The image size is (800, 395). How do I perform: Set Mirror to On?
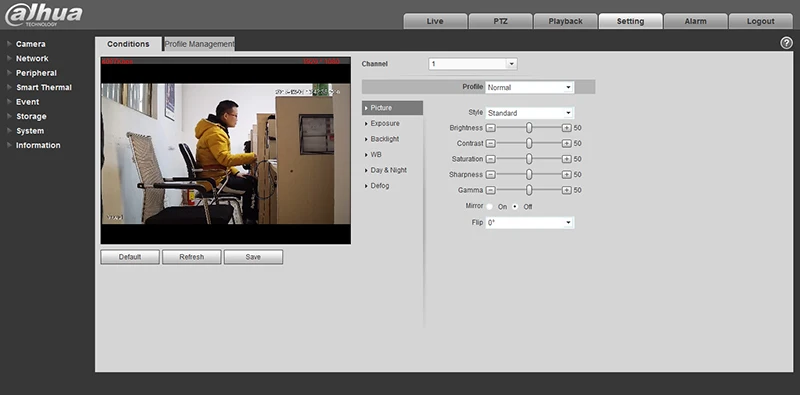pos(490,207)
